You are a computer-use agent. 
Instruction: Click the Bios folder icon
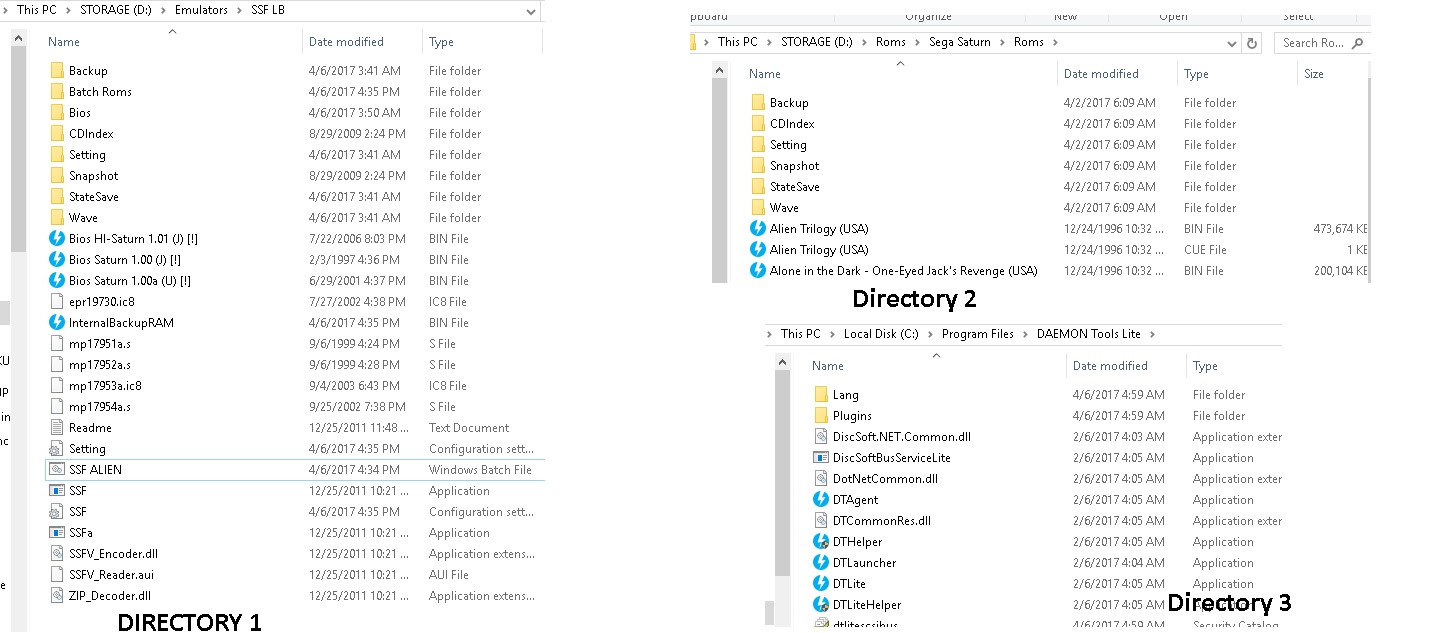pyautogui.click(x=57, y=113)
